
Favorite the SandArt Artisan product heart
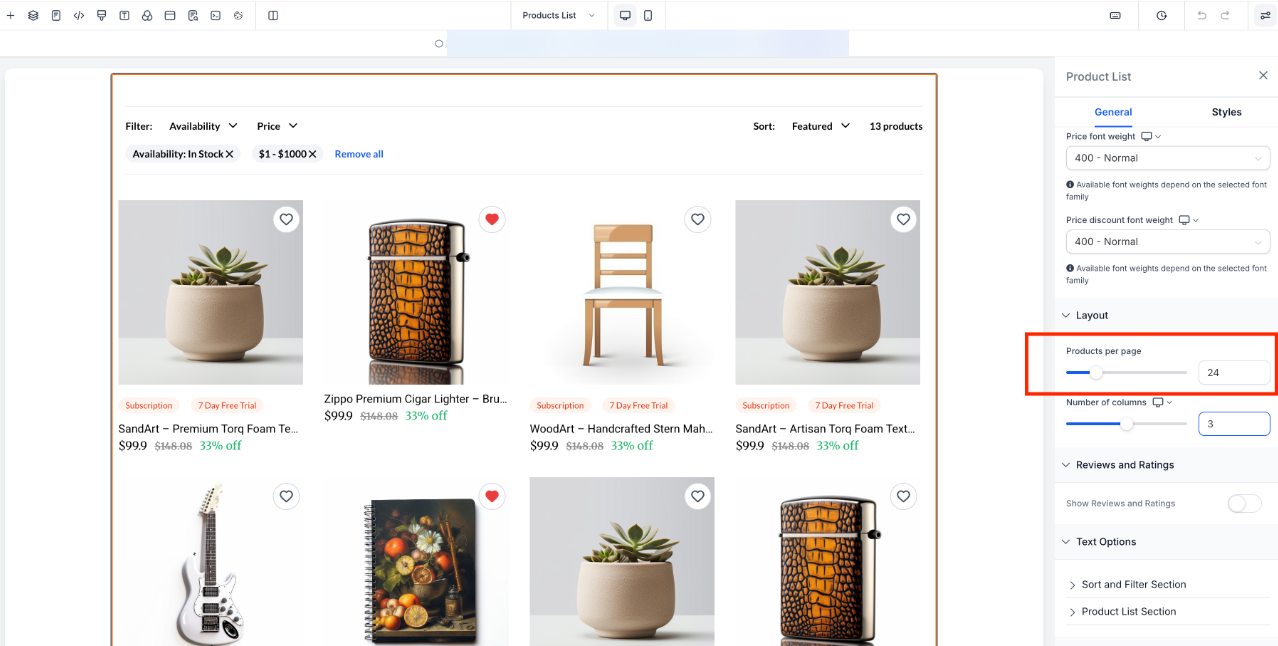(904, 219)
